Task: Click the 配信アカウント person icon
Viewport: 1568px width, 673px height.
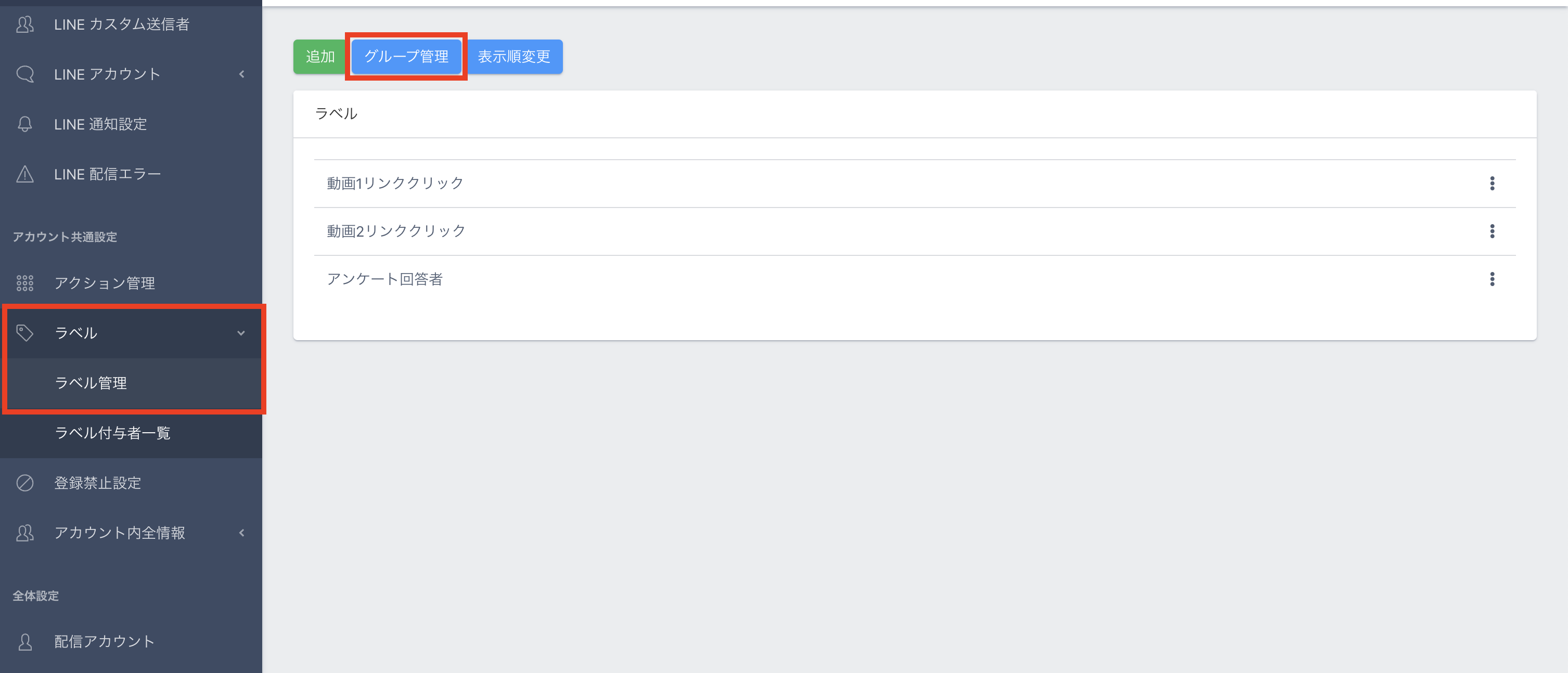Action: tap(25, 641)
